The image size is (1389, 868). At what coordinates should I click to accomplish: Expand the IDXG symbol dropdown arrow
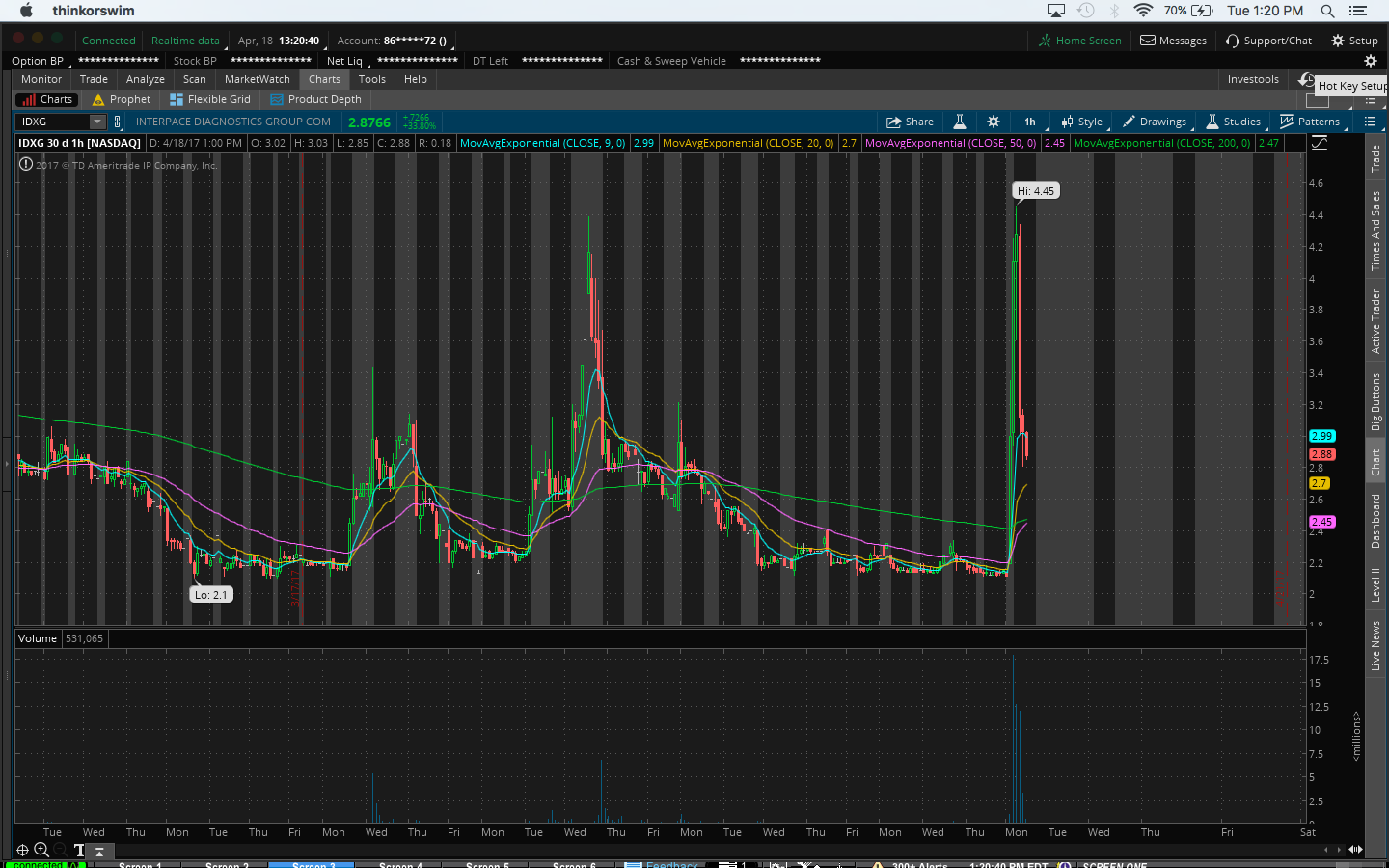(97, 122)
